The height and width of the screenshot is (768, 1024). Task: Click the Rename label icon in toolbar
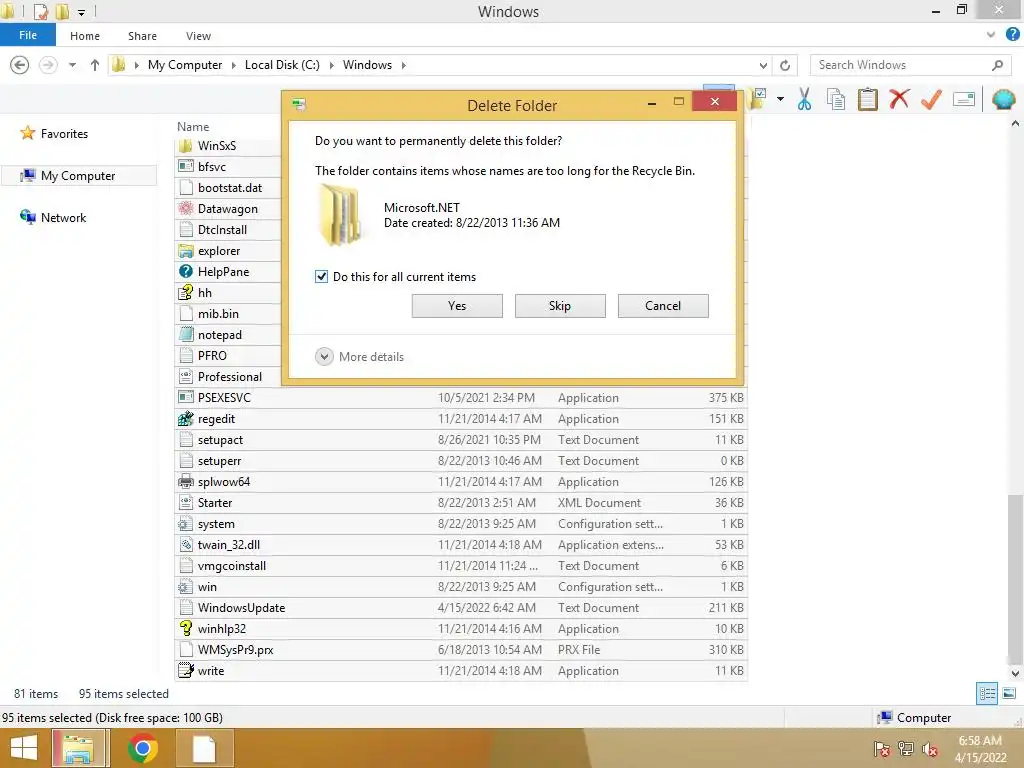964,99
